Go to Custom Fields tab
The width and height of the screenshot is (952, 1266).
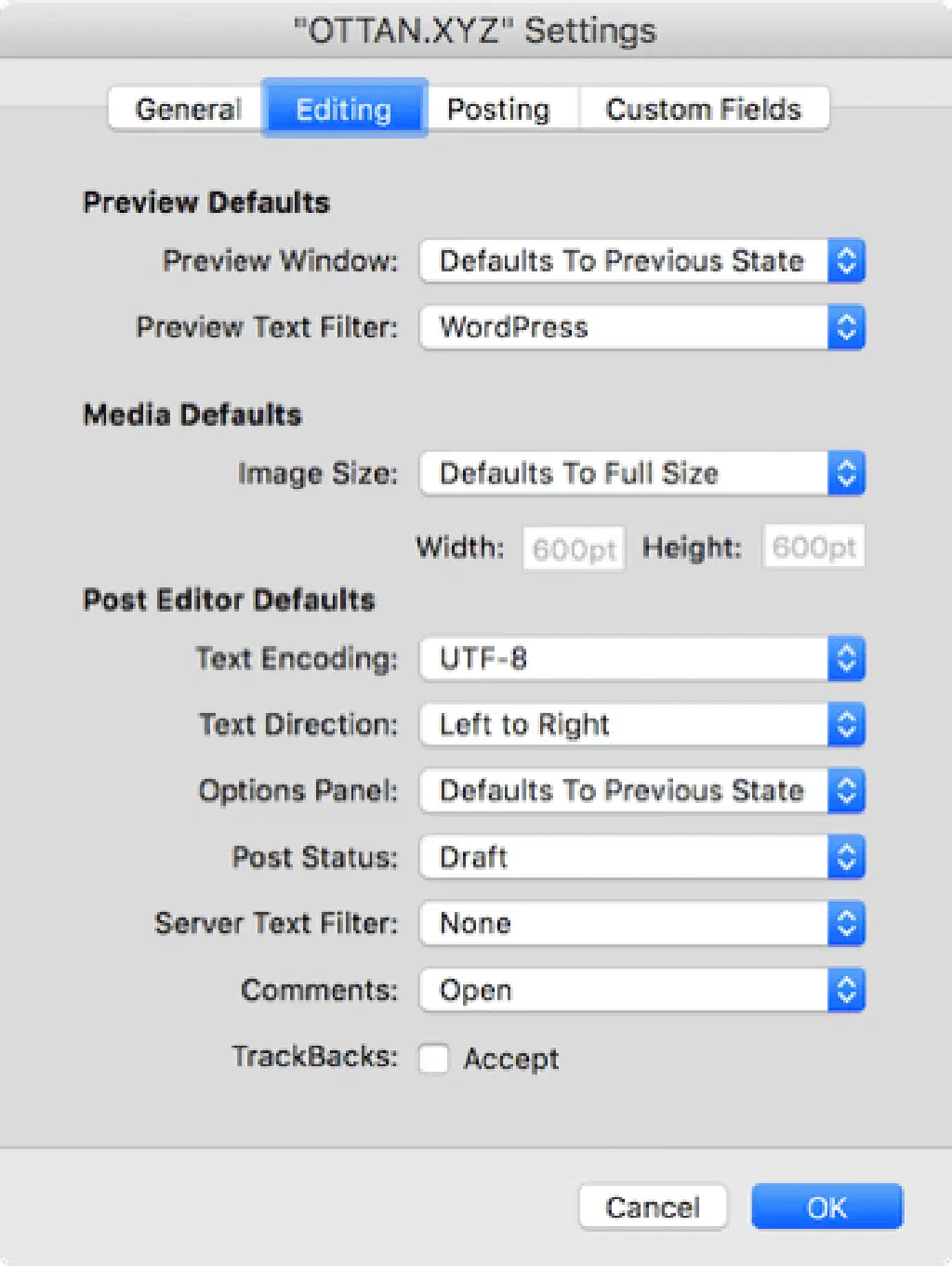click(703, 110)
